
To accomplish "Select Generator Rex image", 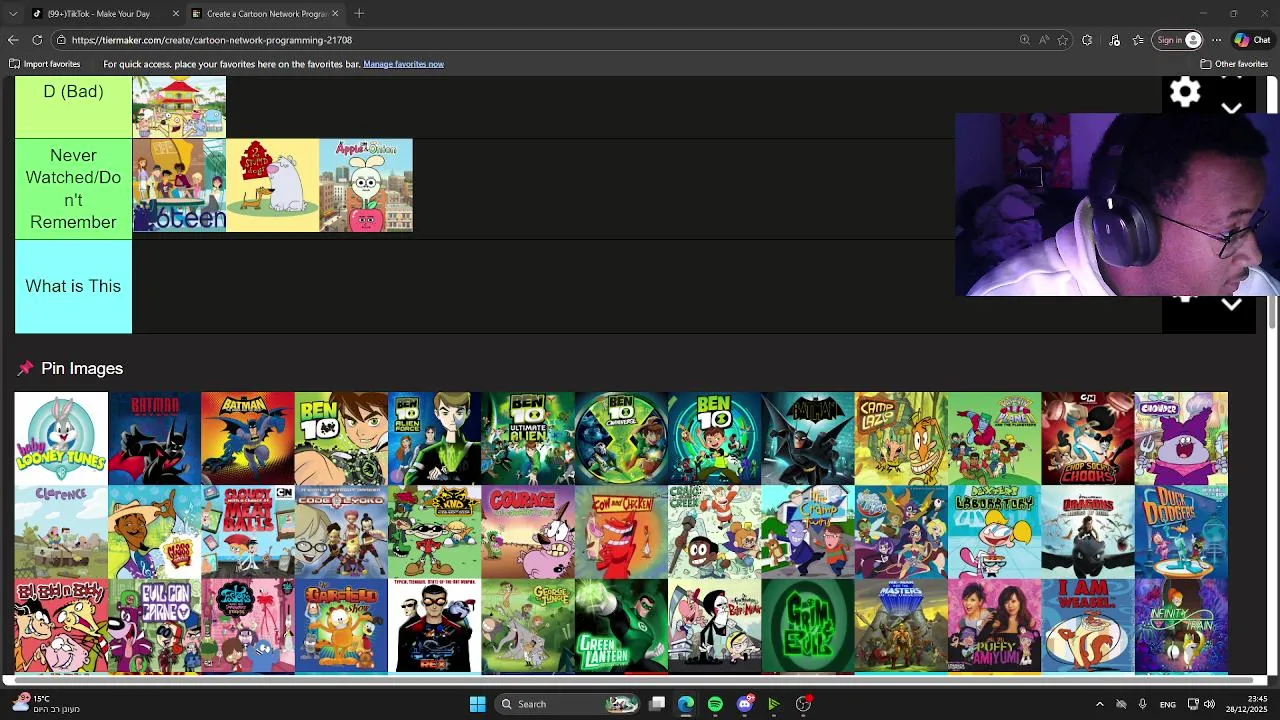I will coord(434,625).
